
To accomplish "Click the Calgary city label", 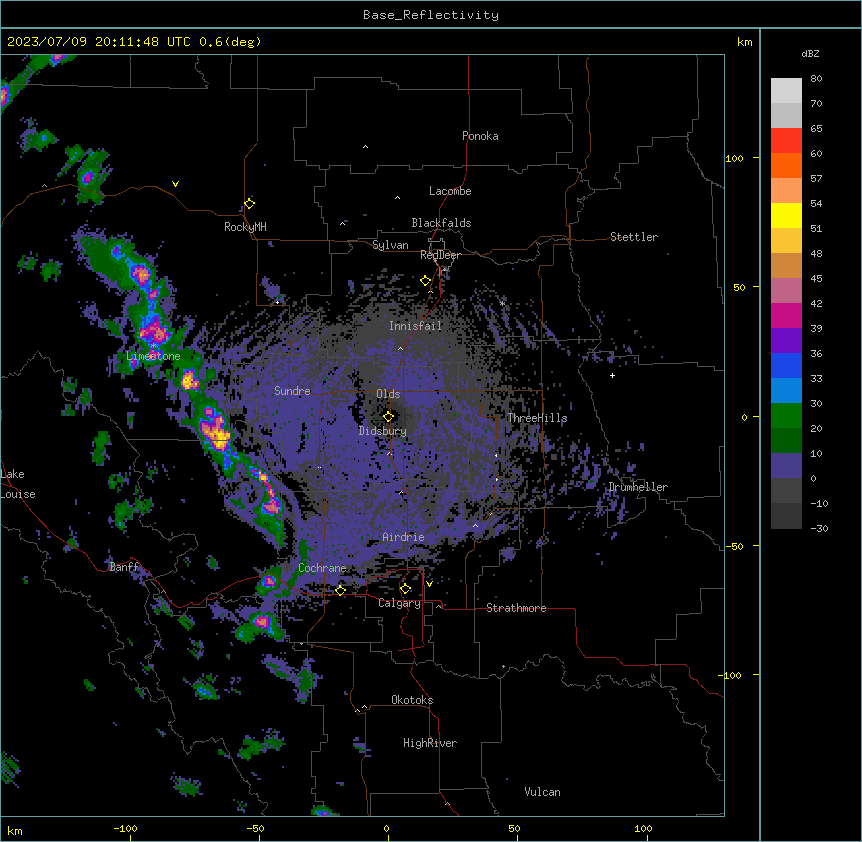I will tap(400, 603).
